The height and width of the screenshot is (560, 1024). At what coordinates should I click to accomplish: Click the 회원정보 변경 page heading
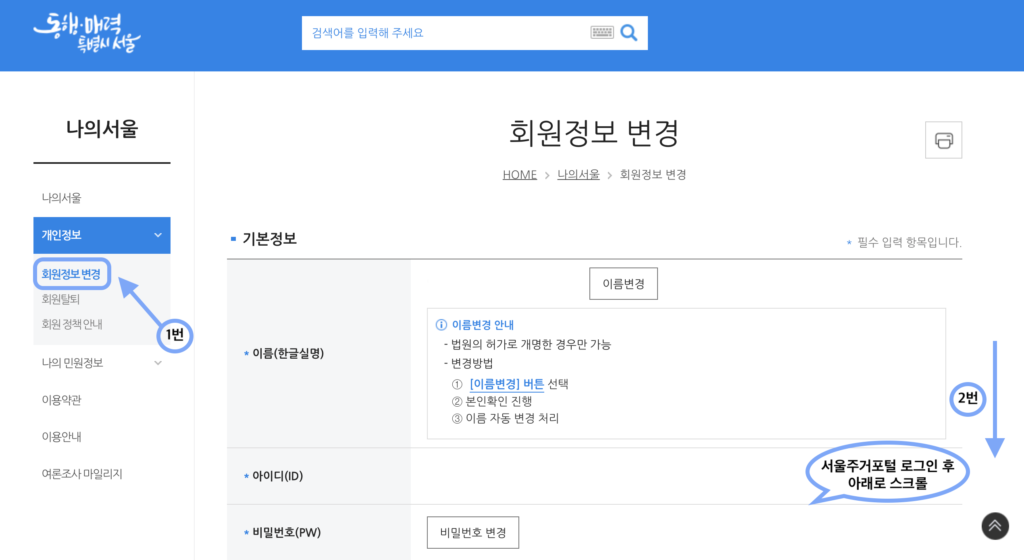(x=594, y=132)
